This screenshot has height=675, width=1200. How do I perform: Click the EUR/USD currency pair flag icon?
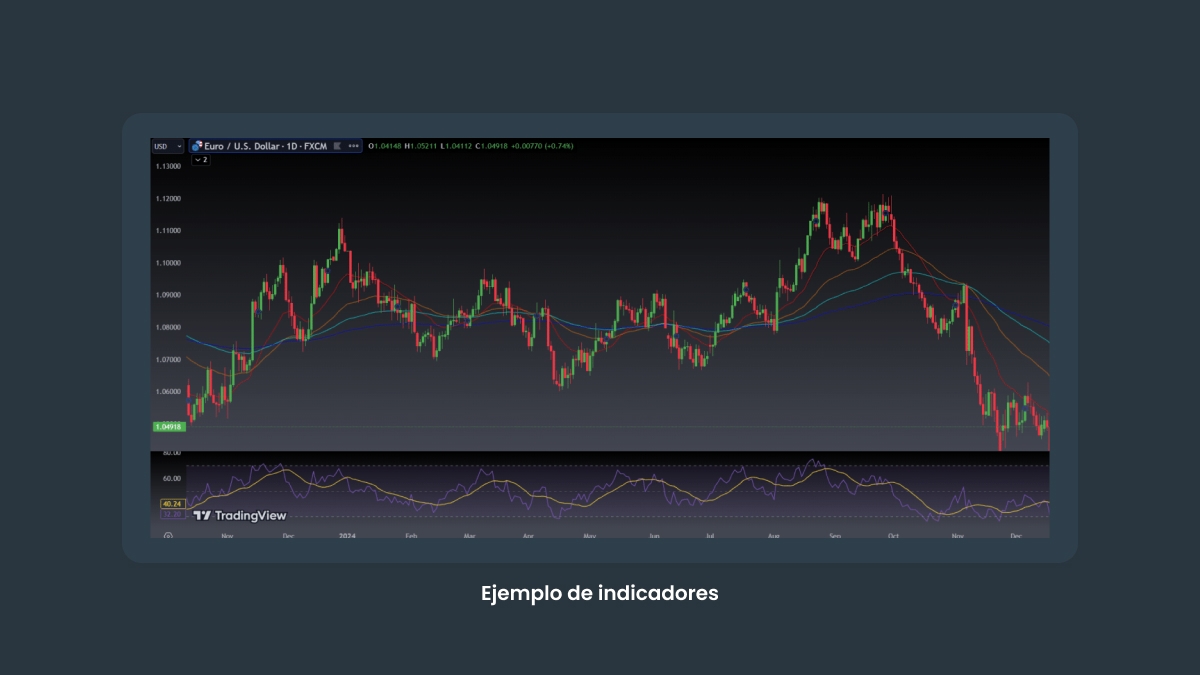(x=196, y=145)
